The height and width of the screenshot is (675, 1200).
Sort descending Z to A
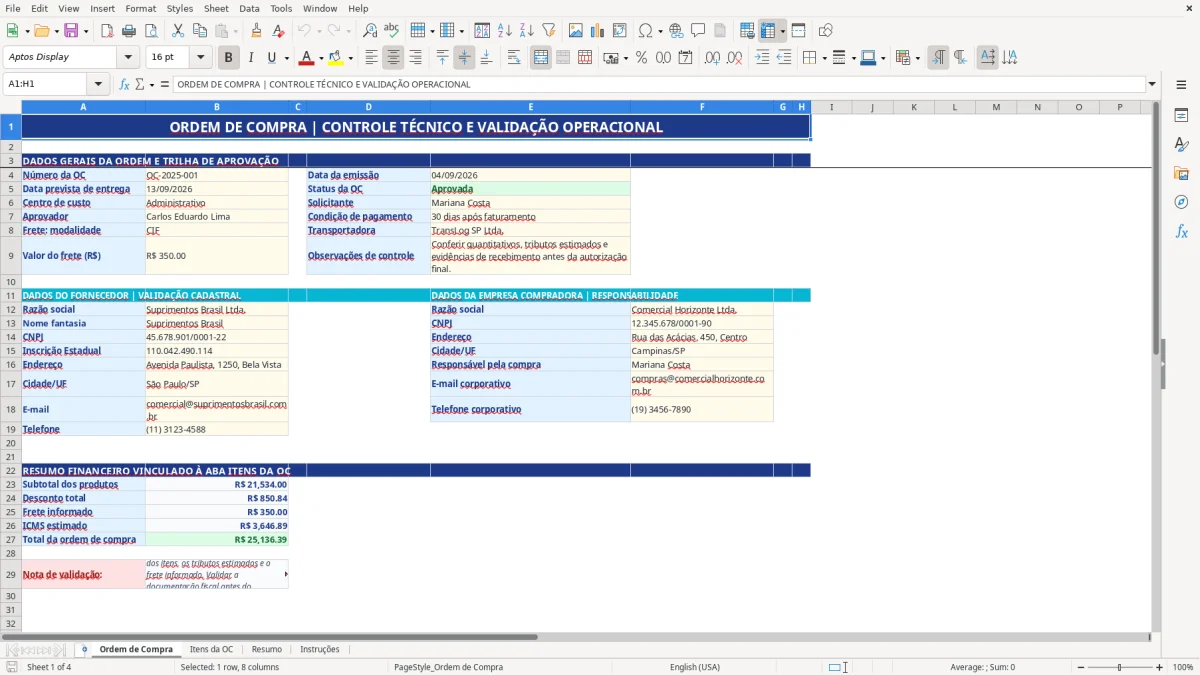(x=526, y=31)
